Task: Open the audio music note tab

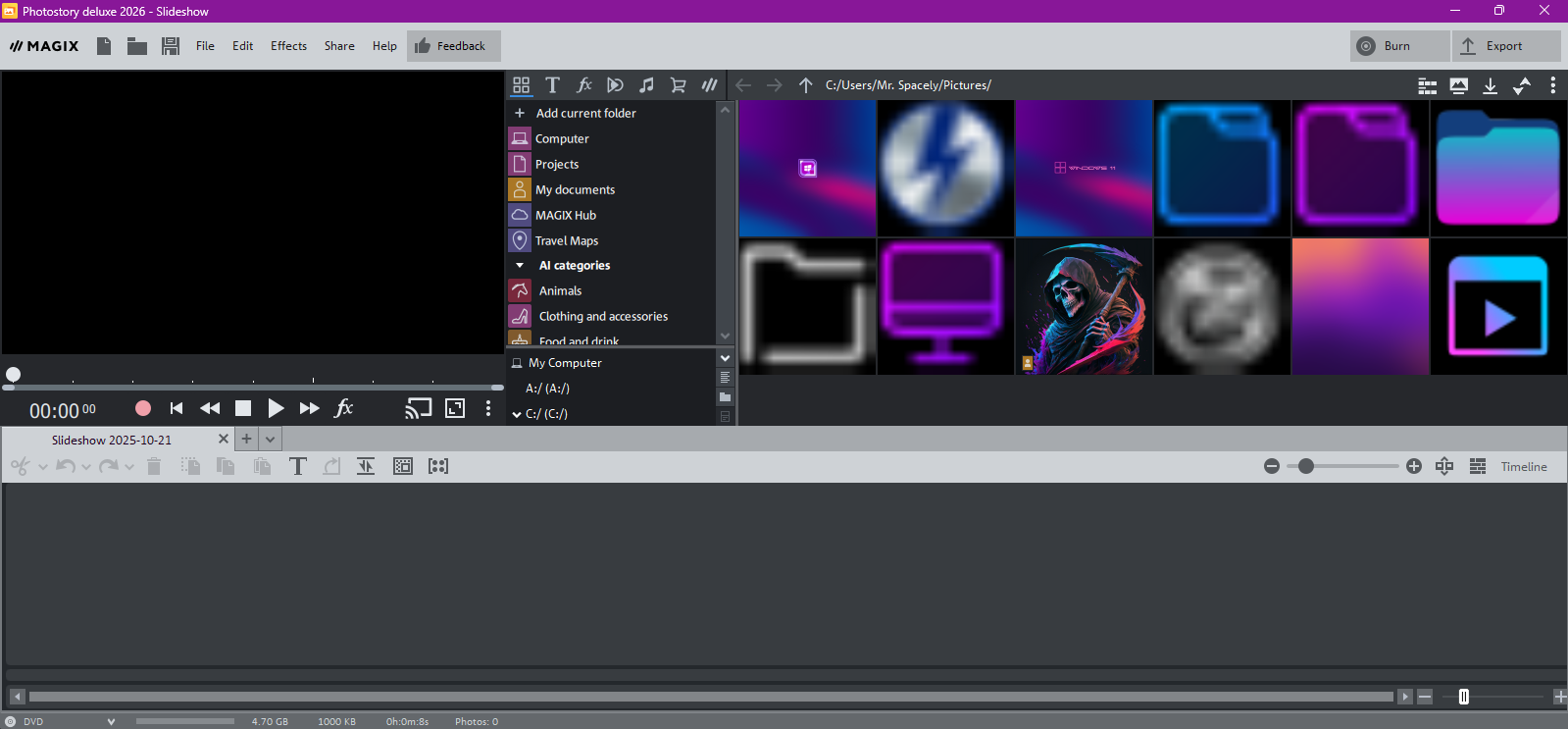Action: point(646,85)
